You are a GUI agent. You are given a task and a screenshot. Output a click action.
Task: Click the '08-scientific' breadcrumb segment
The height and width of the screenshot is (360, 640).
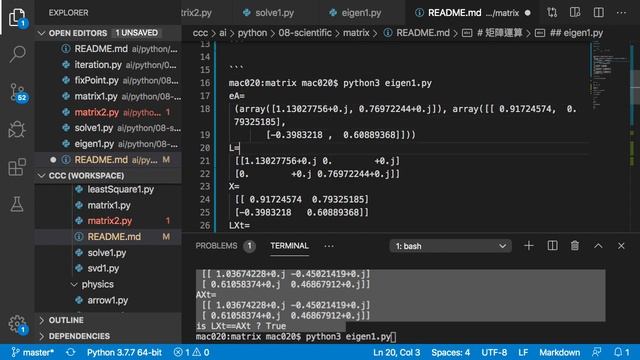[x=305, y=33]
